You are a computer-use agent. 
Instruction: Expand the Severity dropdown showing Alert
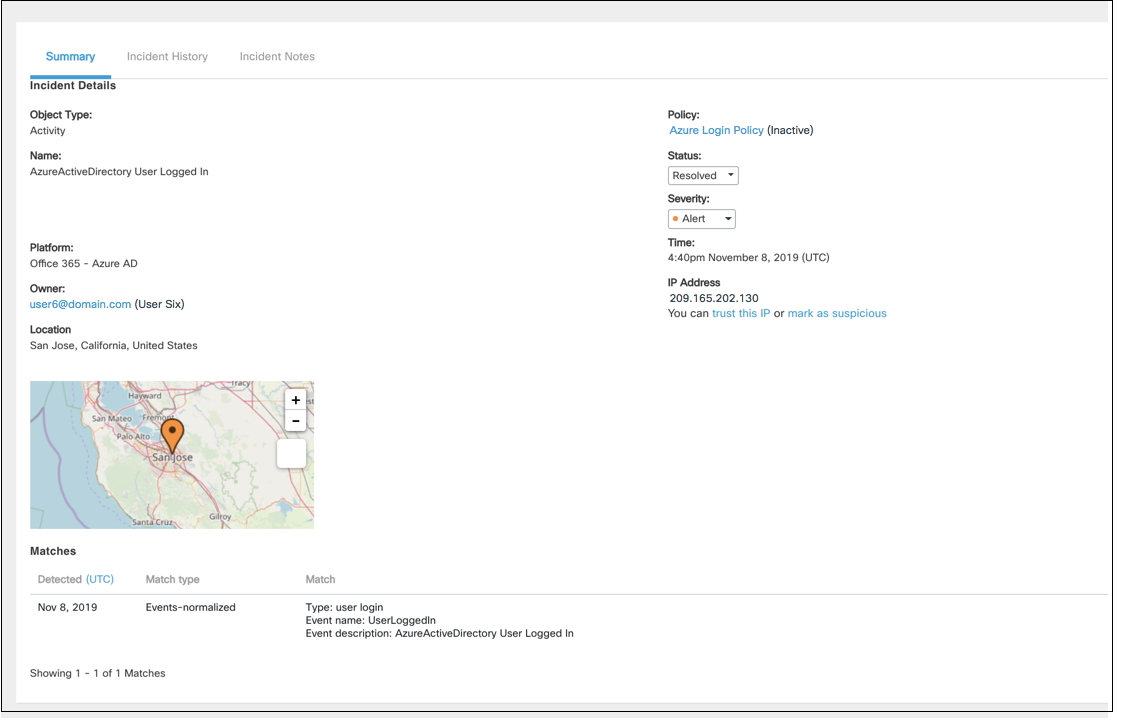pos(701,219)
